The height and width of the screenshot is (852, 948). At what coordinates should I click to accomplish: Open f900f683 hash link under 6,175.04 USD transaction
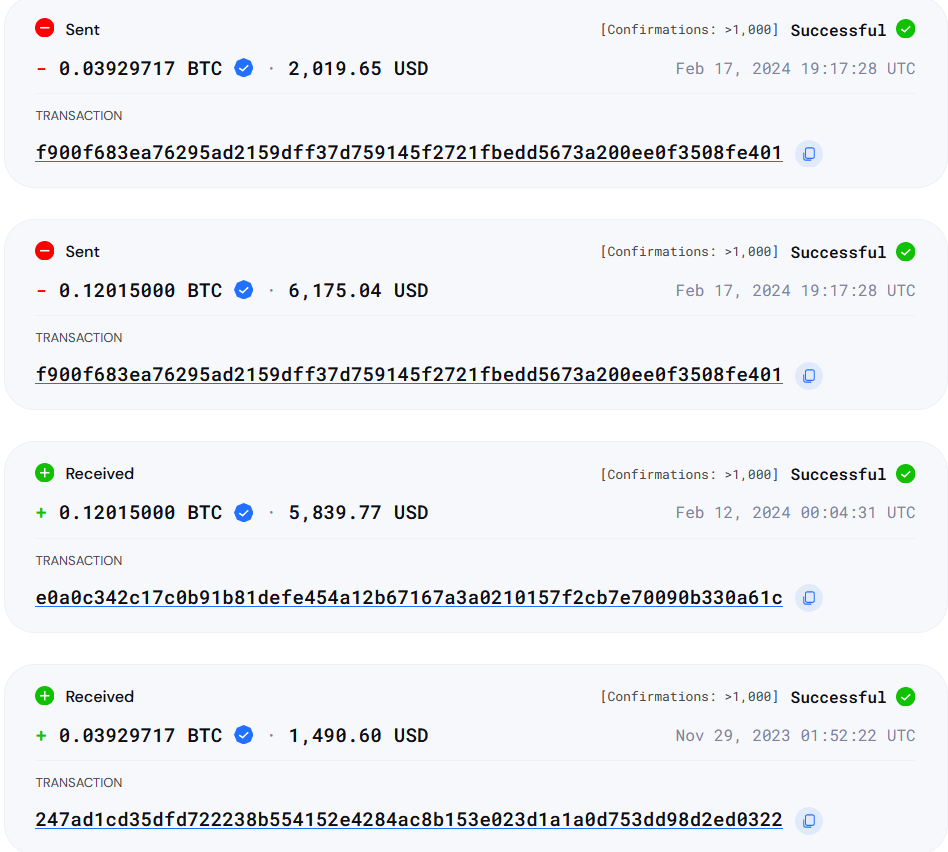coord(408,376)
